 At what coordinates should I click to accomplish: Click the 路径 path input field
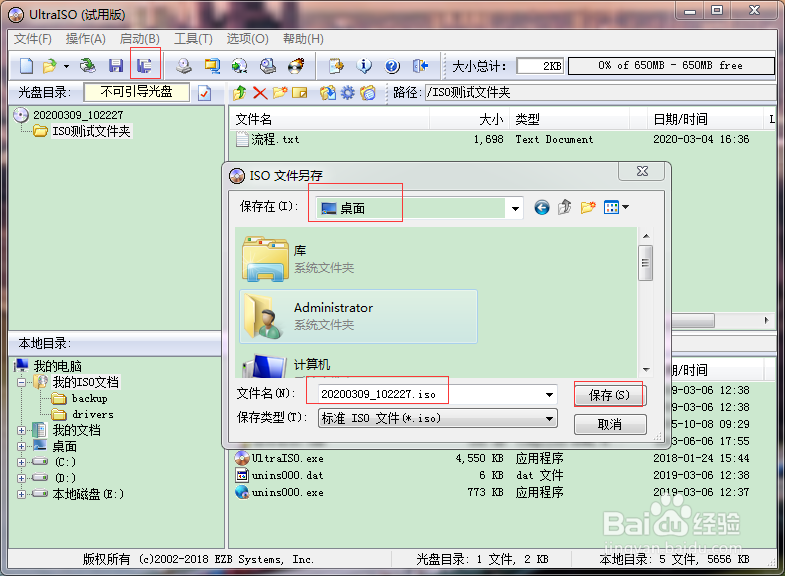600,93
